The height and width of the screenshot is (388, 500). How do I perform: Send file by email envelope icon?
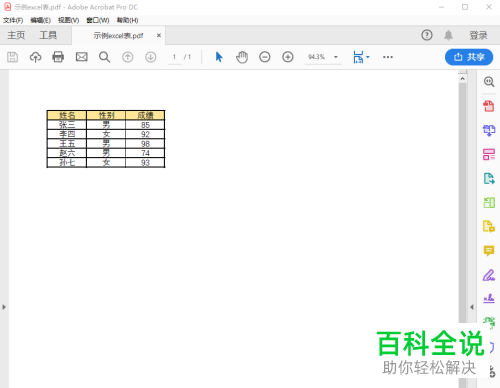point(81,57)
